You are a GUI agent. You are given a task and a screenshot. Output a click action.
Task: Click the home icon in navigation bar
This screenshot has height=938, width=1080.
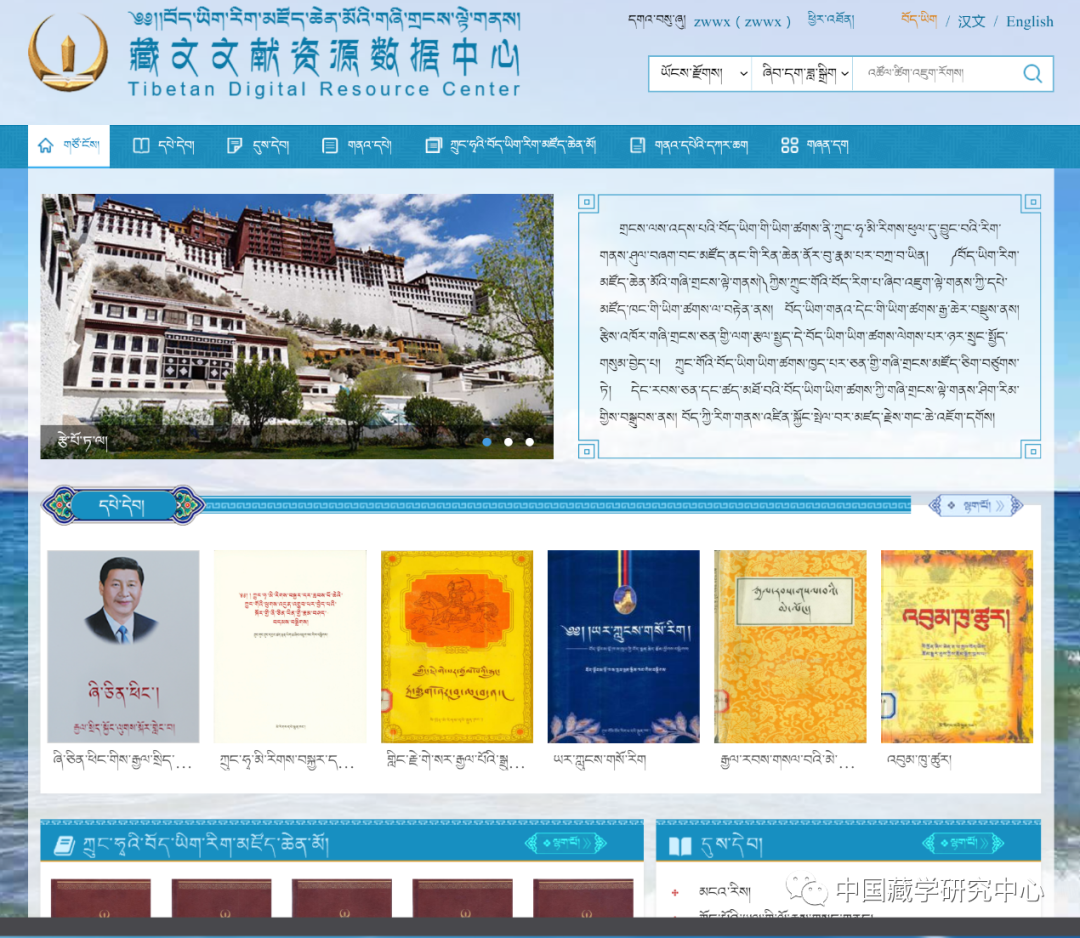(45, 146)
